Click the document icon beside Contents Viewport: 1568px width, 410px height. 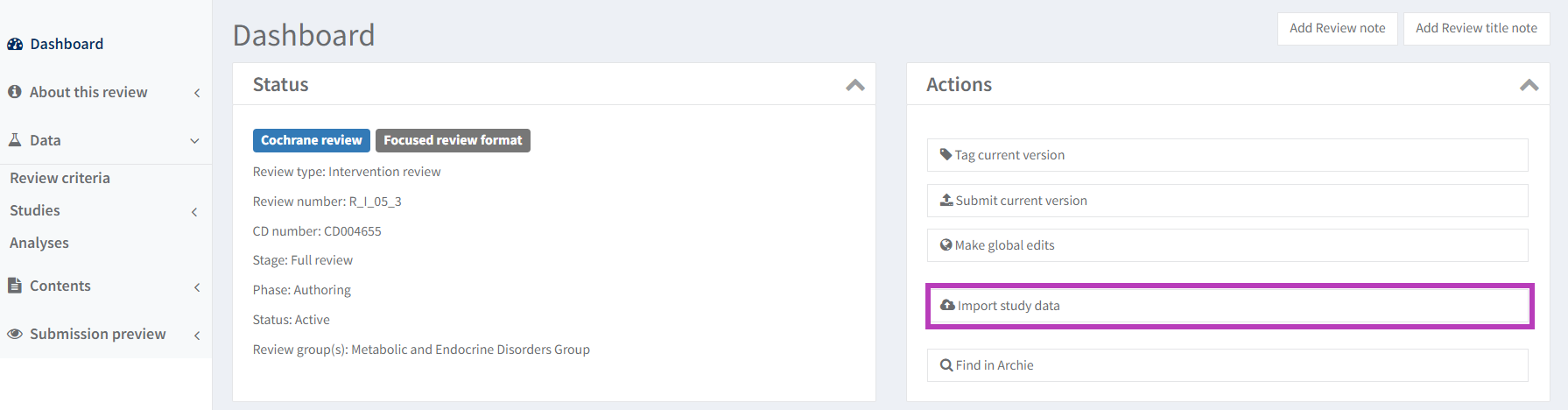pos(15,286)
